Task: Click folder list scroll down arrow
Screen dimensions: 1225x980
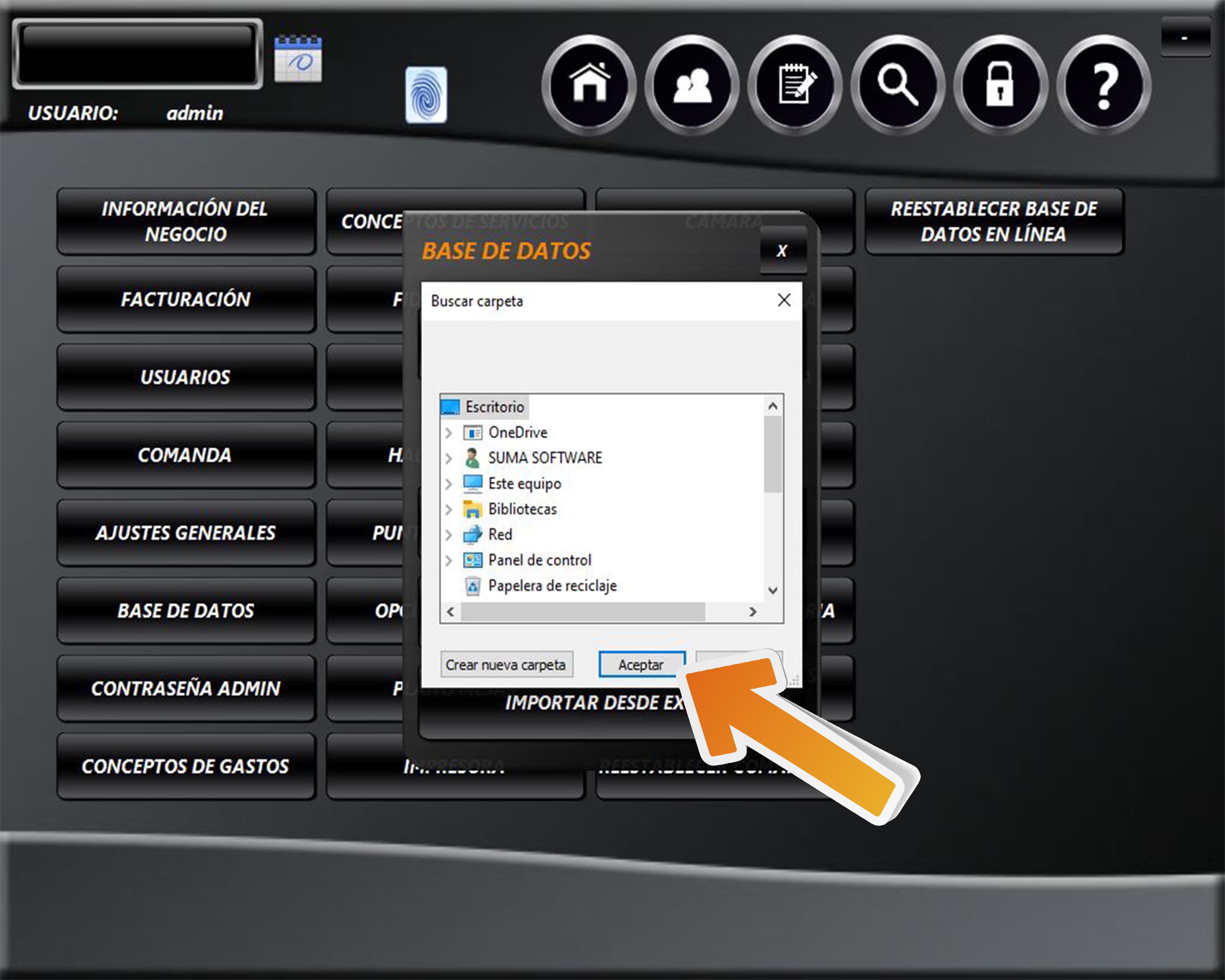Action: pyautogui.click(x=773, y=591)
